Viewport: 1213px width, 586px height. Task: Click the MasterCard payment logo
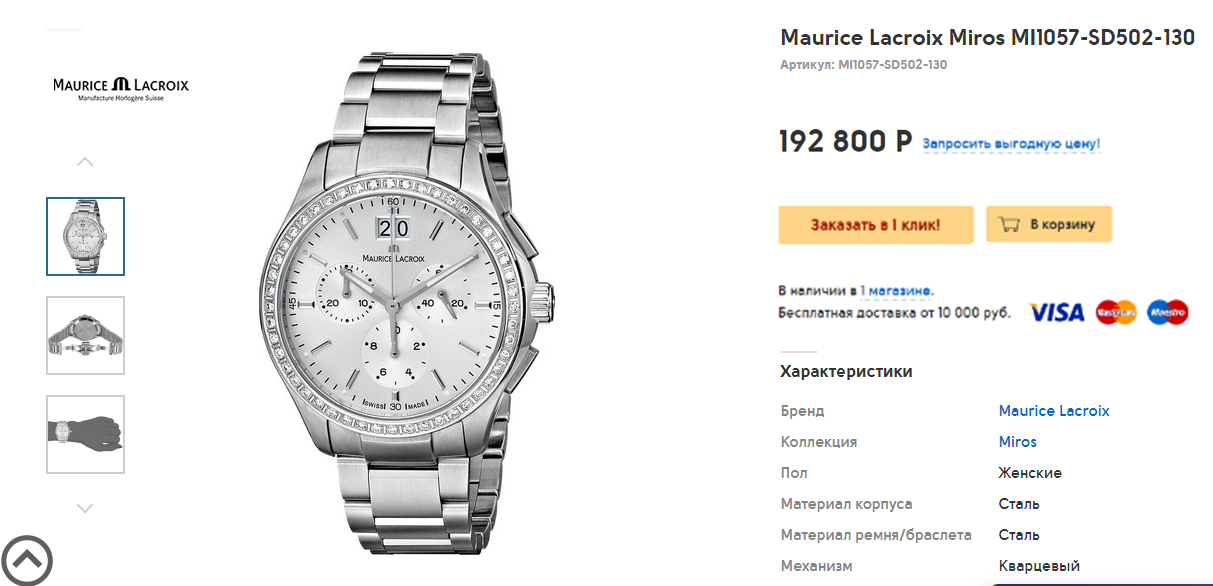coord(1116,312)
